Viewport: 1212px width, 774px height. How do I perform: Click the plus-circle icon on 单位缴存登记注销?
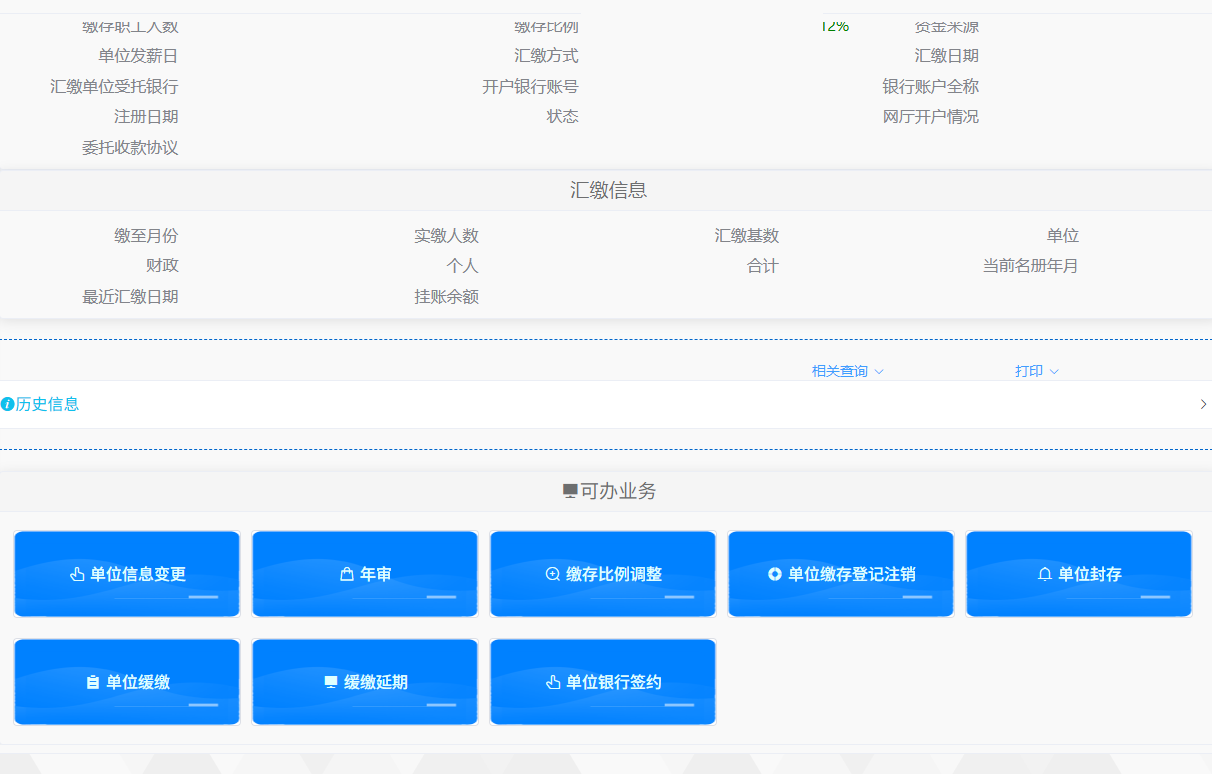click(775, 575)
